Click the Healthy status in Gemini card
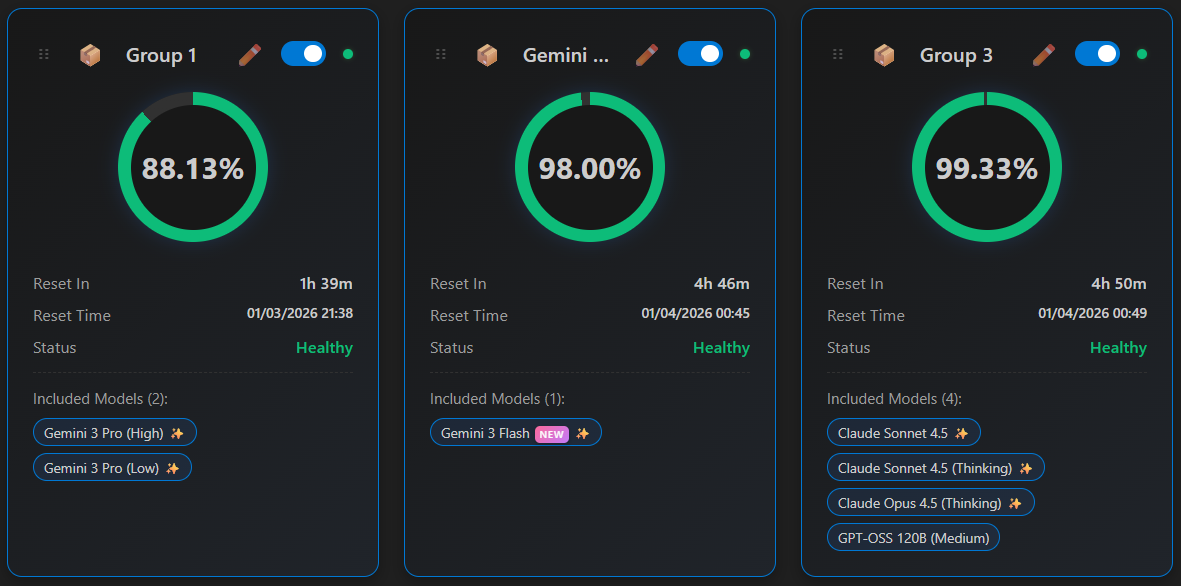 [722, 348]
